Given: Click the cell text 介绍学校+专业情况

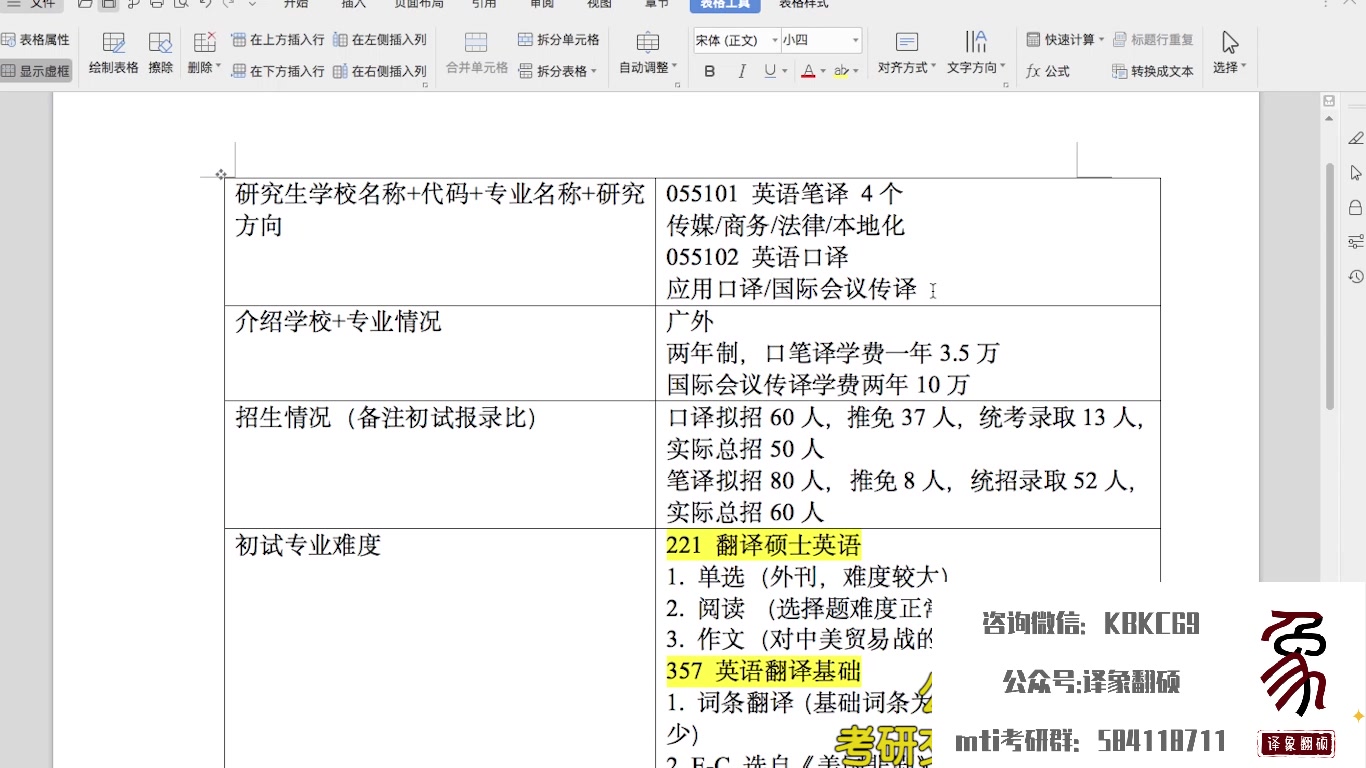Looking at the screenshot, I should tap(338, 322).
